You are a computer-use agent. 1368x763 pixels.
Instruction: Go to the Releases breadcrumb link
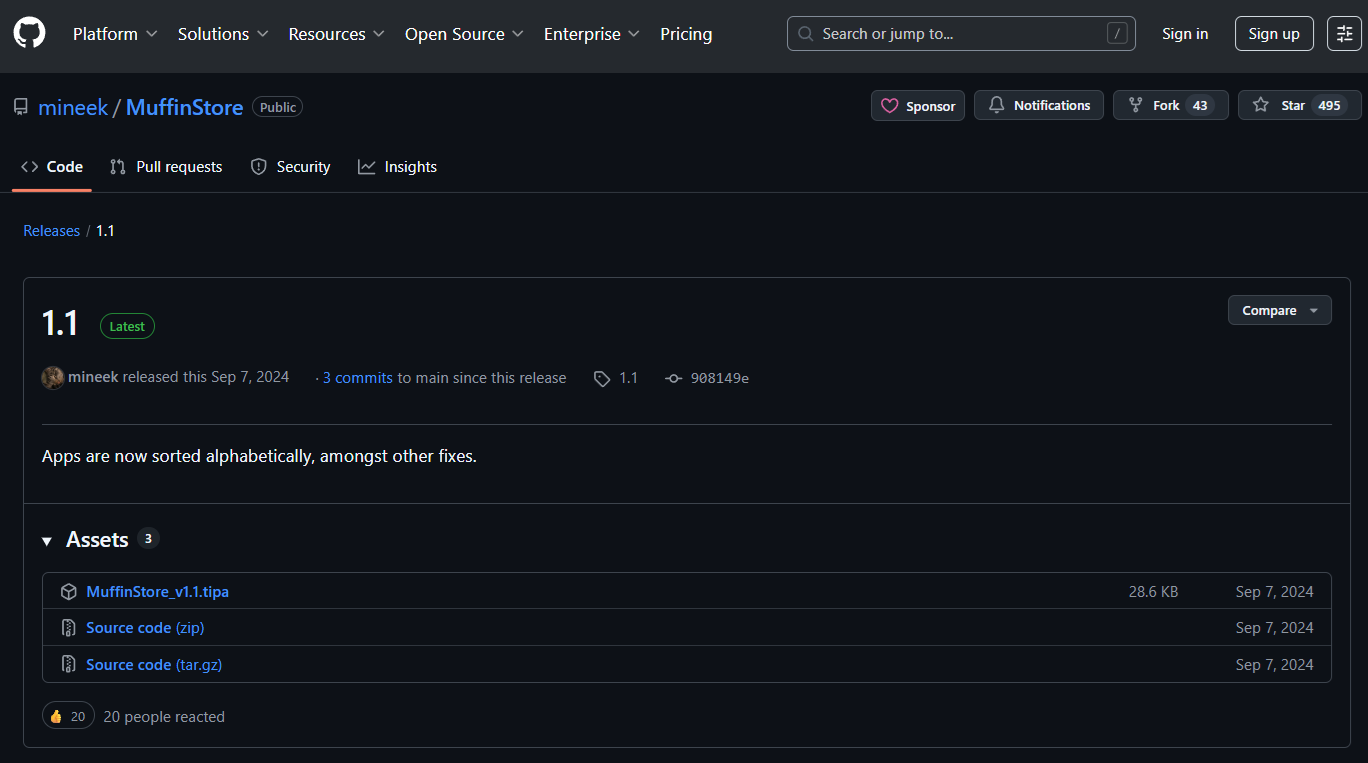pos(51,231)
